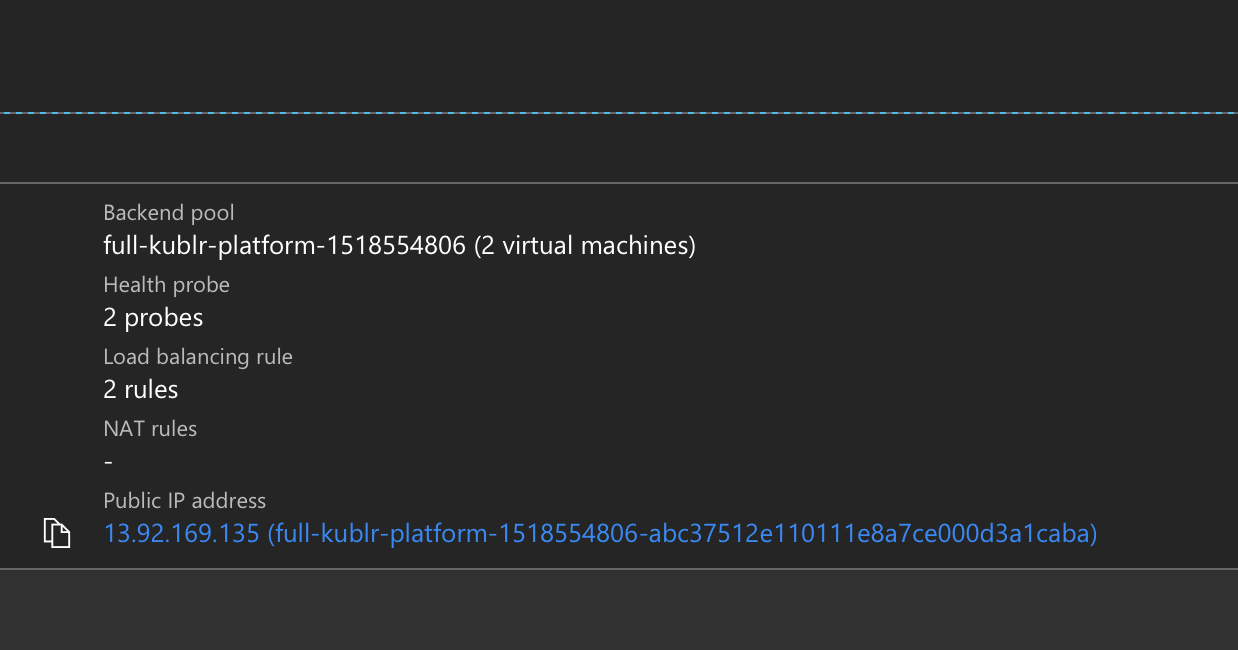
Task: Click the lighter gray footer area
Action: tap(619, 610)
